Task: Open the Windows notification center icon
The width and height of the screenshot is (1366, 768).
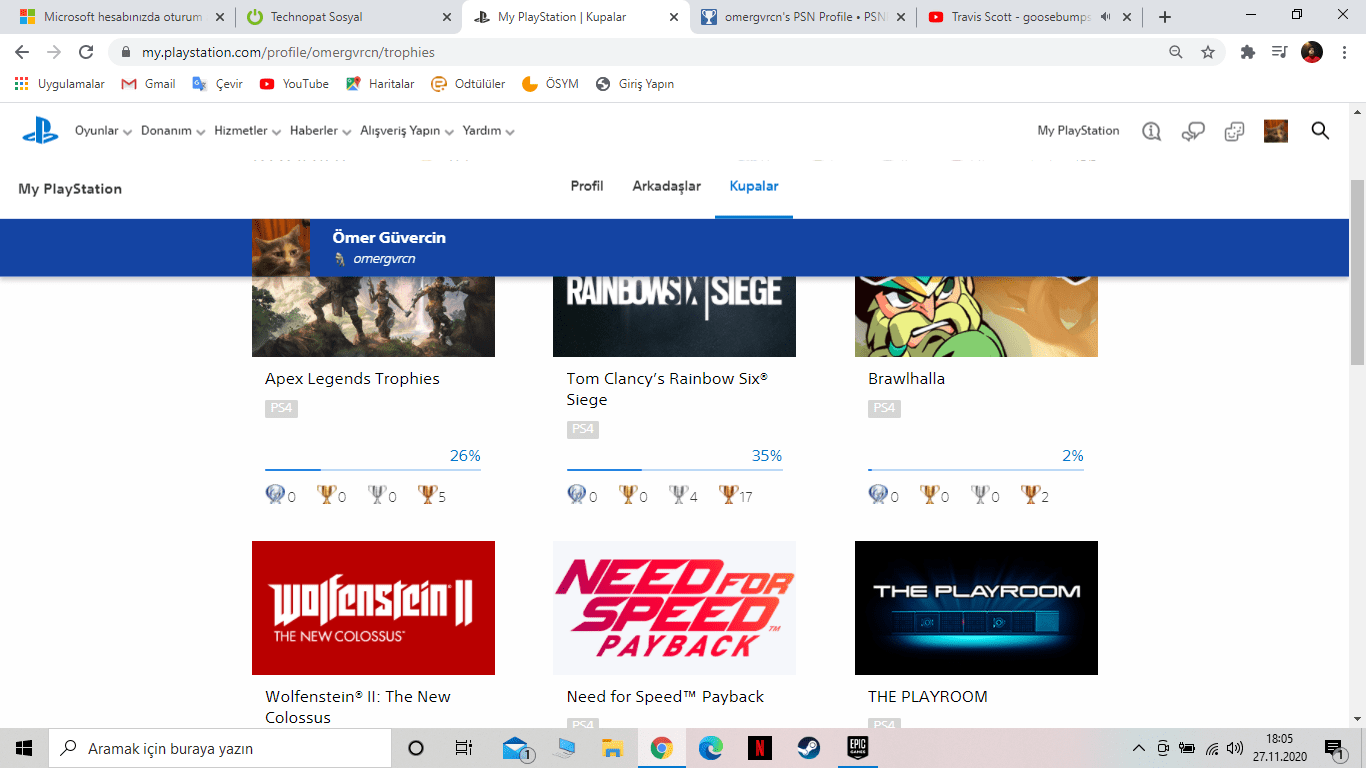Action: point(1335,748)
